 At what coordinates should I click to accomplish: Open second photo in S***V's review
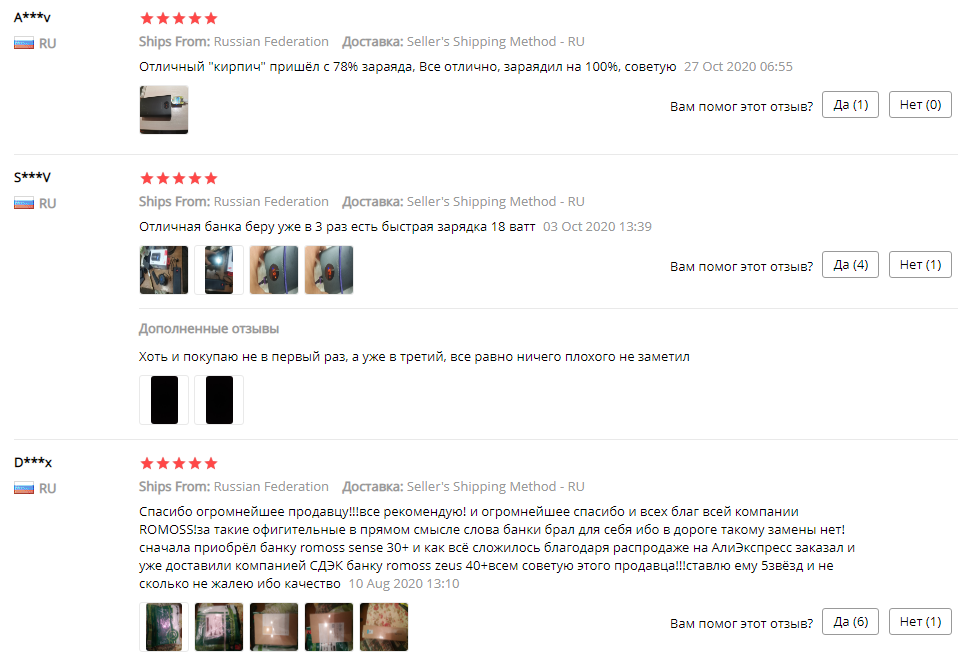(218, 270)
